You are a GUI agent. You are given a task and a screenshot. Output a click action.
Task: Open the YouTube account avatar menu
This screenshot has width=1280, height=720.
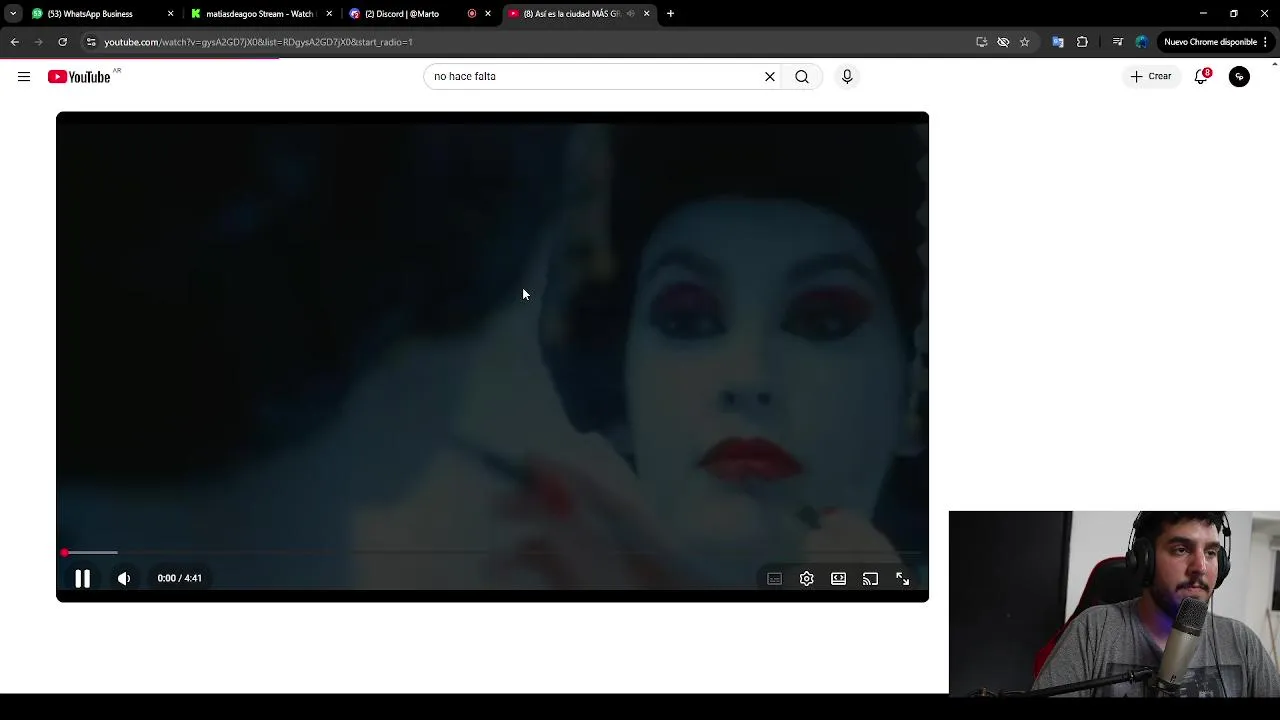(1239, 76)
